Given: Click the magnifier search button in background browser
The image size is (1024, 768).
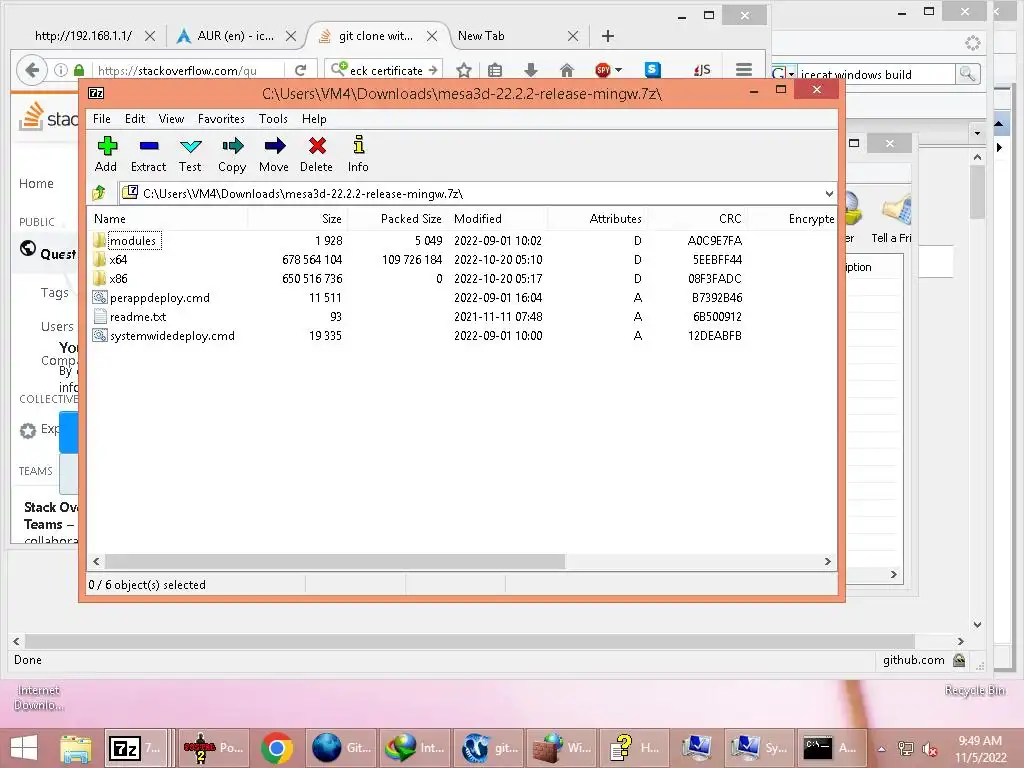Looking at the screenshot, I should point(967,74).
